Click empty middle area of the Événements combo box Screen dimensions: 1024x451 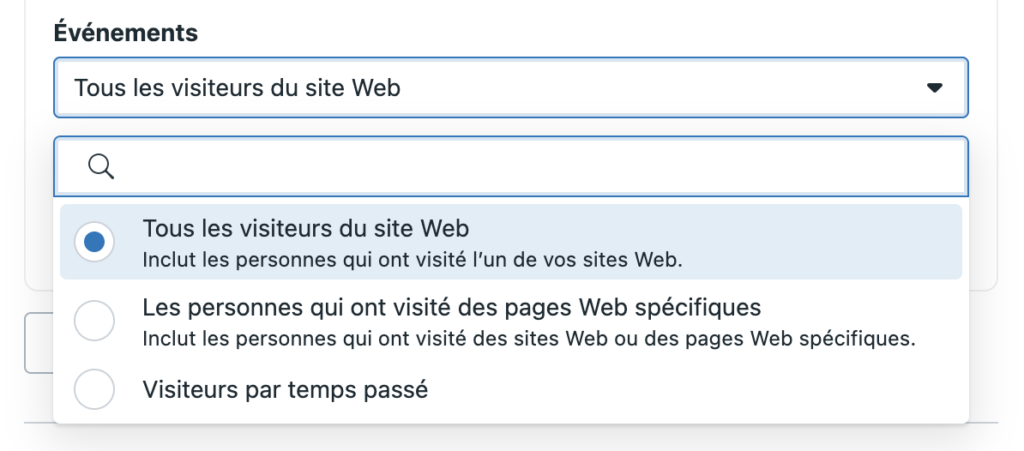click(650, 88)
